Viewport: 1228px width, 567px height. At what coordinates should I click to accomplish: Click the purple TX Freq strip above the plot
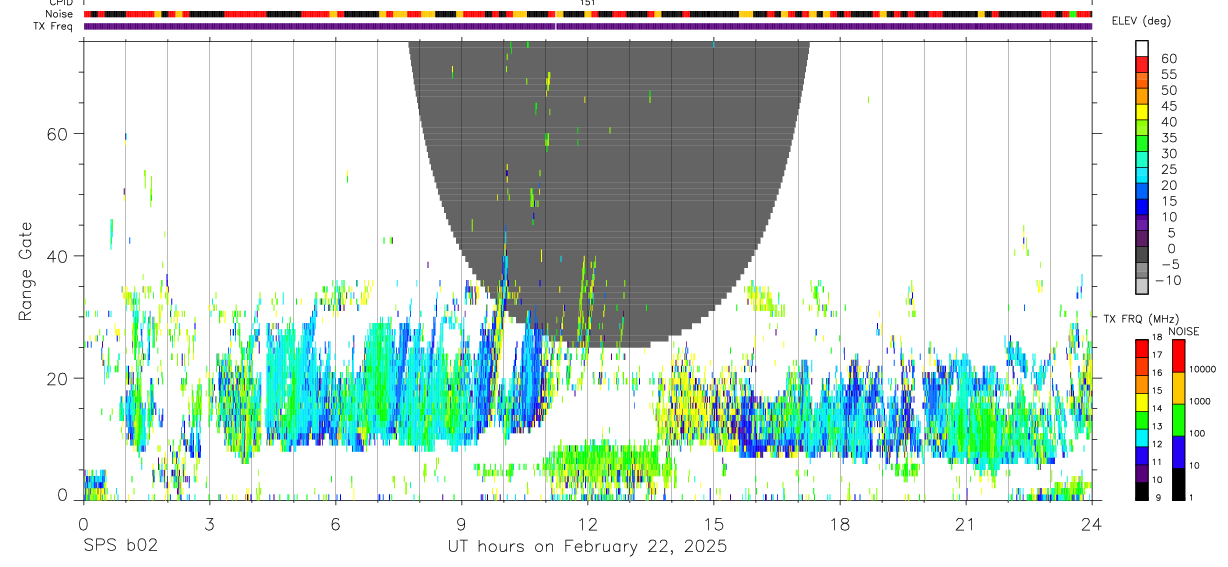click(587, 26)
